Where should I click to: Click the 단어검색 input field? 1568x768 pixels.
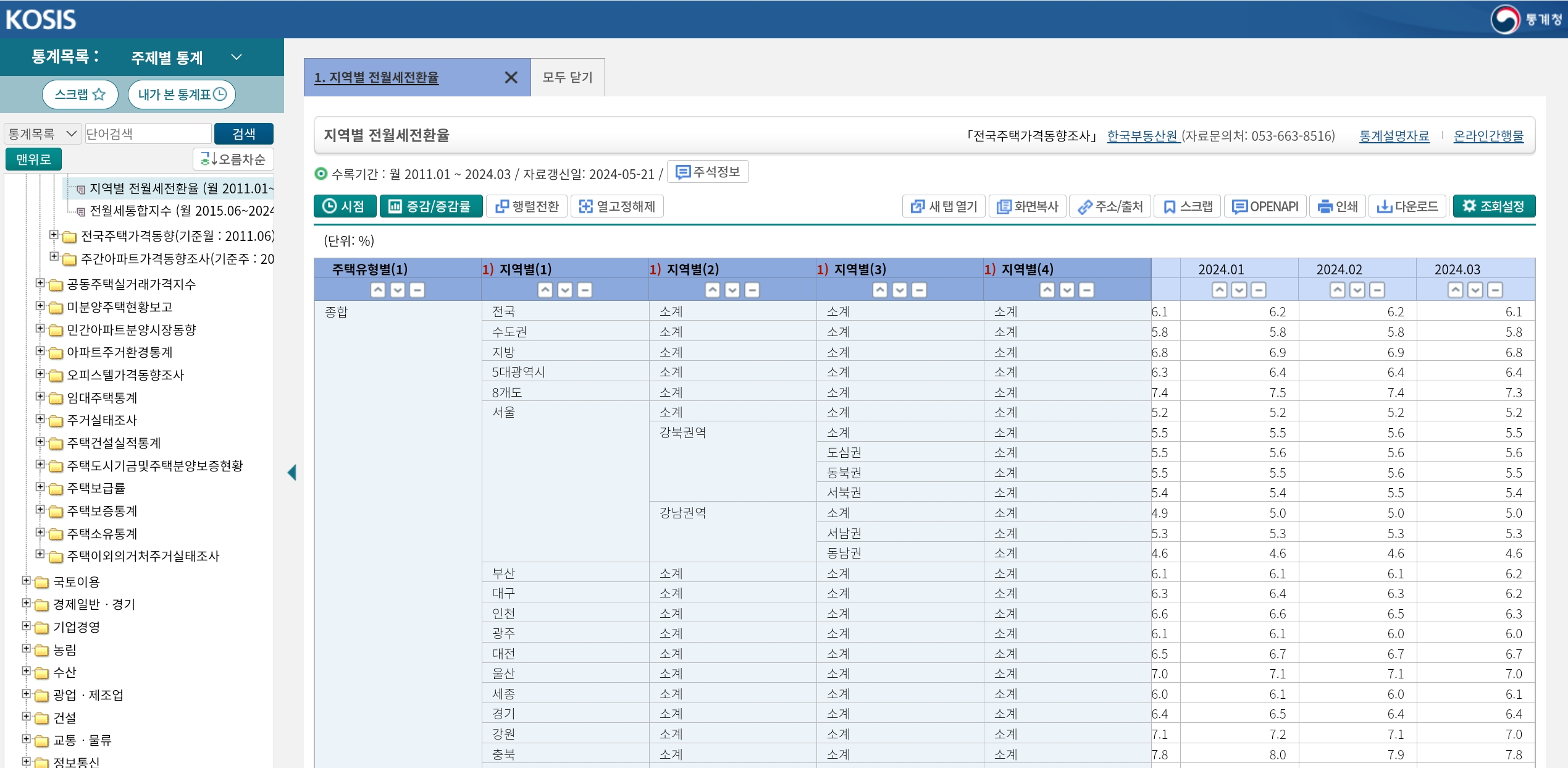click(147, 134)
